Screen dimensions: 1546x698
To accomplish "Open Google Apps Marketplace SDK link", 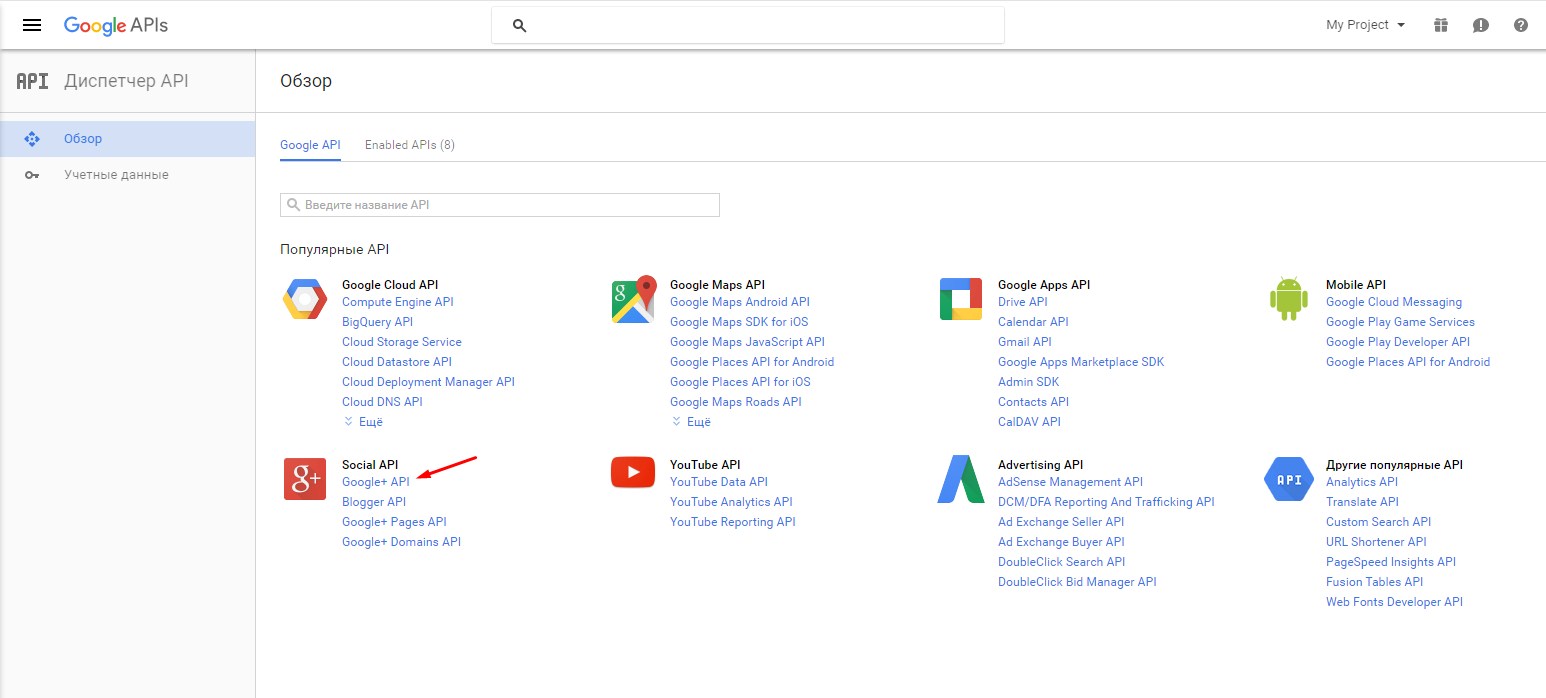I will [1081, 362].
